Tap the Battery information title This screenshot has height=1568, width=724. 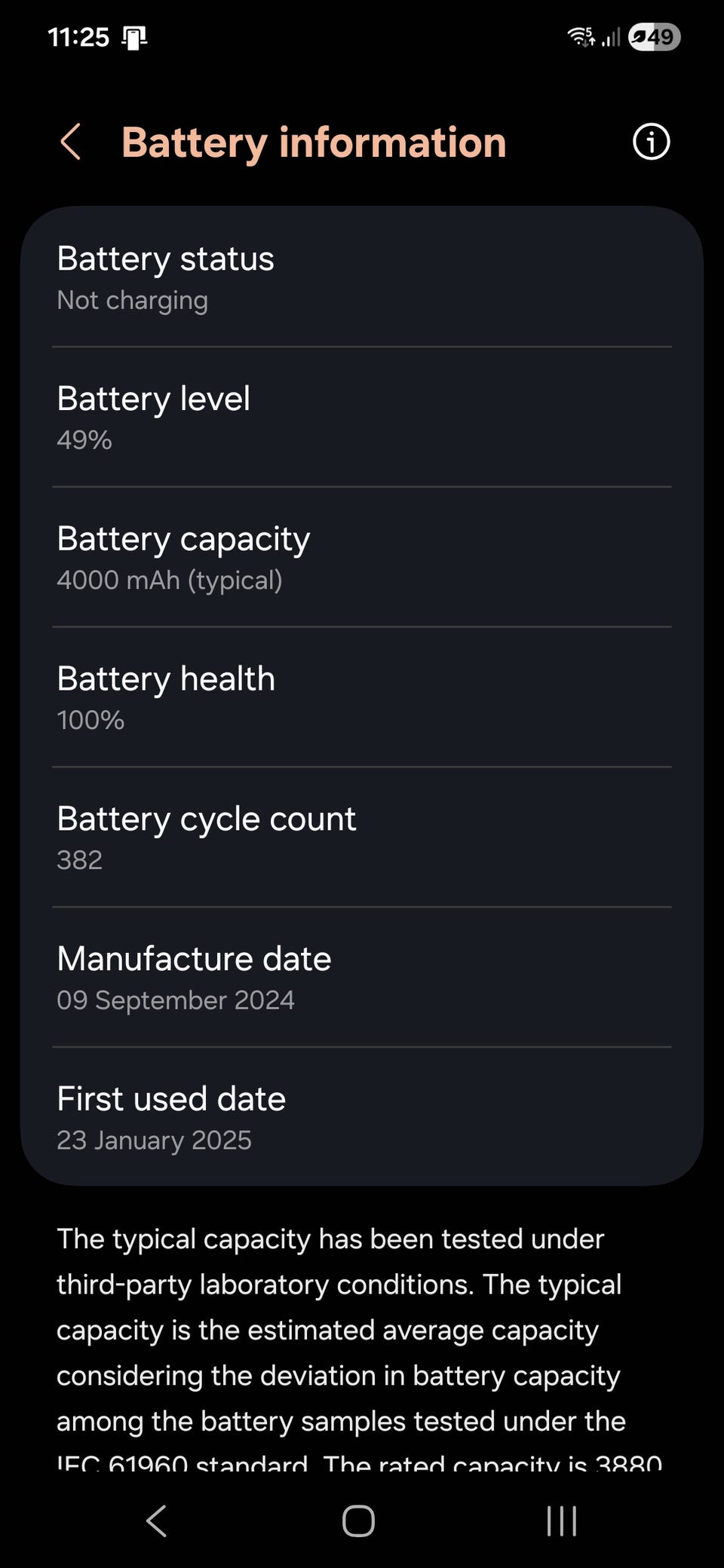314,142
